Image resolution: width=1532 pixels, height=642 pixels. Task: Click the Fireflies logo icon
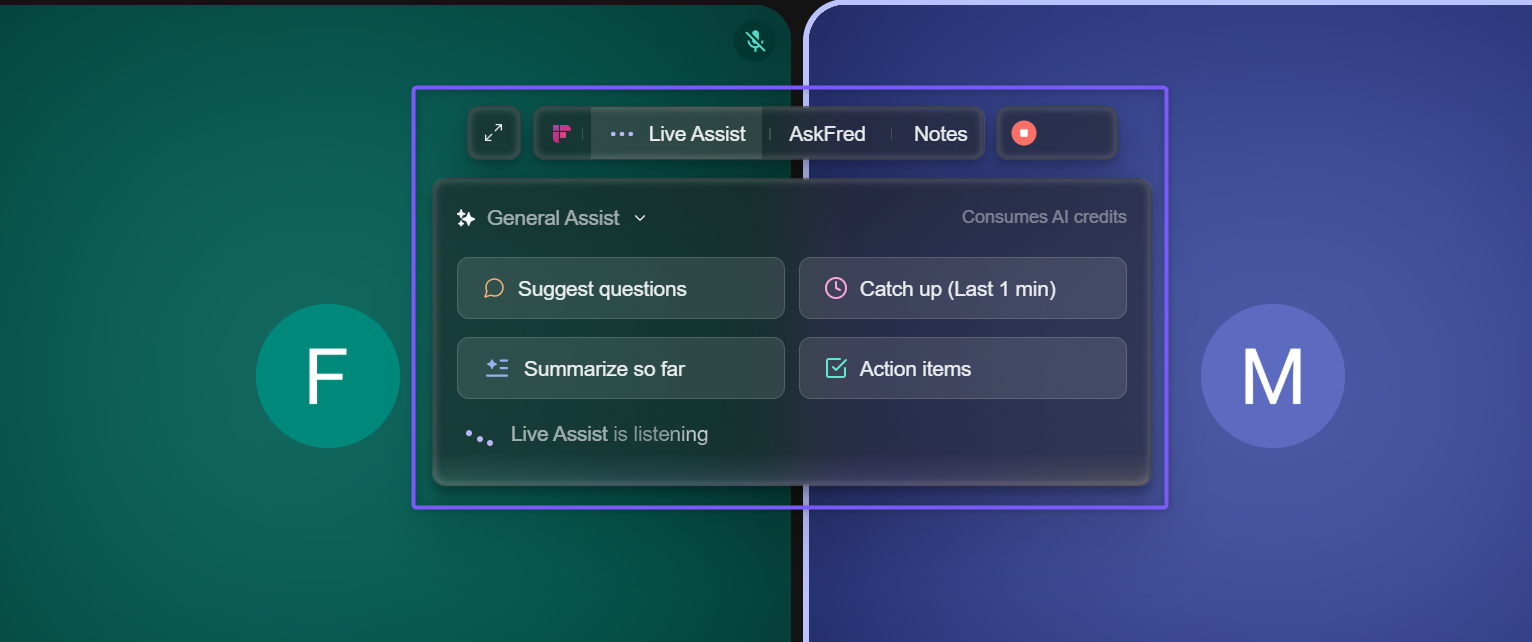562,133
